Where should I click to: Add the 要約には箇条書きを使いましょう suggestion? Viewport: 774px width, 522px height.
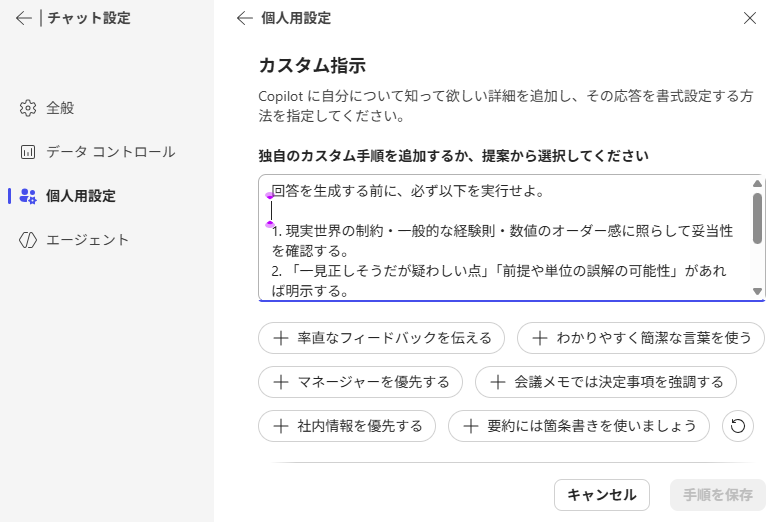click(x=579, y=426)
